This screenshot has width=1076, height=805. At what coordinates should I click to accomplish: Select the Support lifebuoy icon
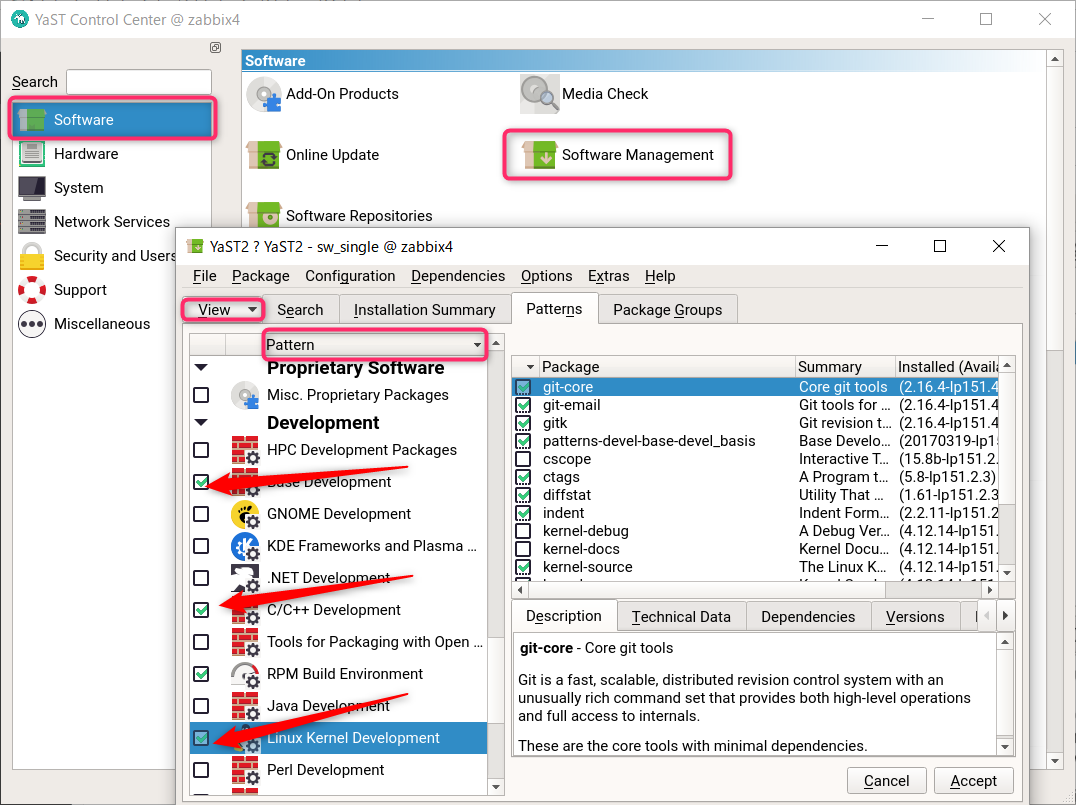pyautogui.click(x=32, y=290)
